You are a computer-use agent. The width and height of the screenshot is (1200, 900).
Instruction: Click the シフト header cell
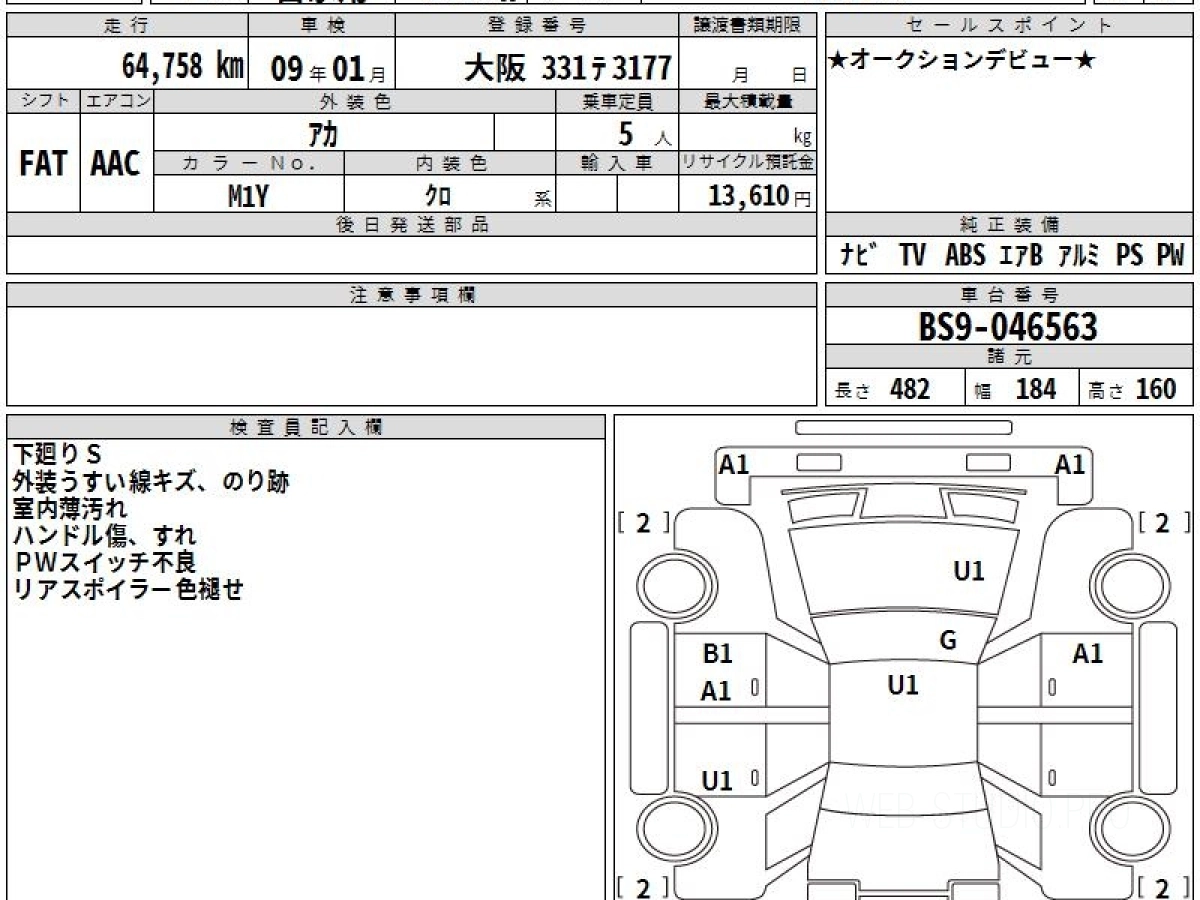(x=43, y=101)
